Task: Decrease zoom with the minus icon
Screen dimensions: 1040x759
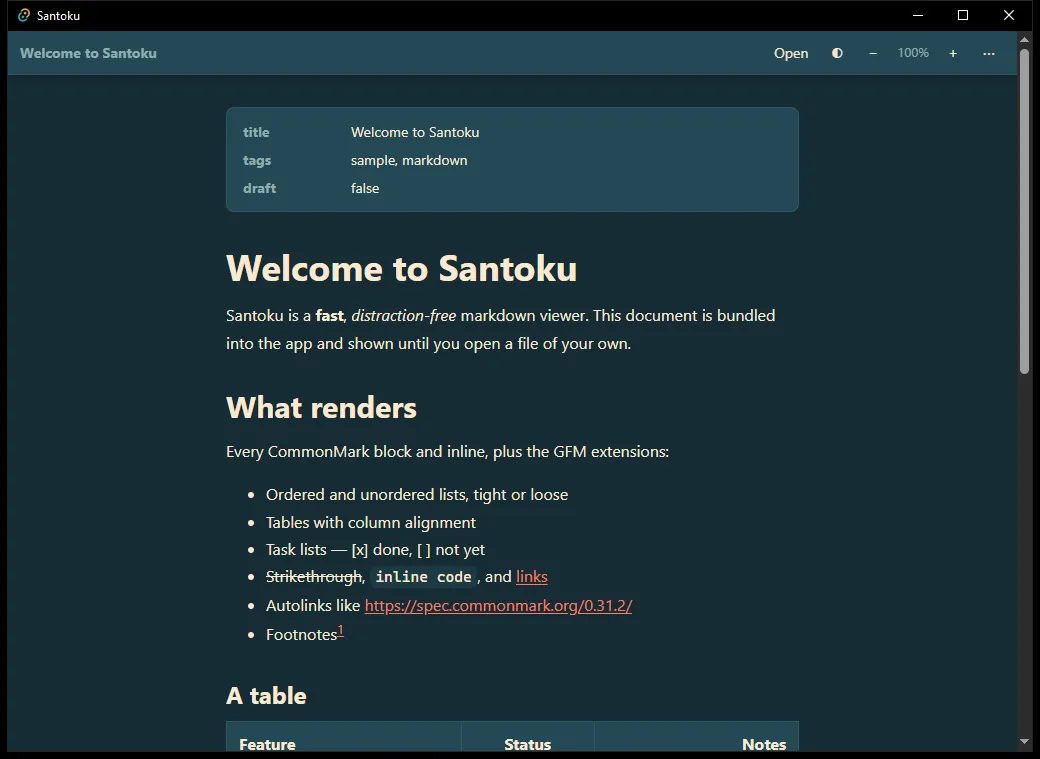Action: click(873, 53)
